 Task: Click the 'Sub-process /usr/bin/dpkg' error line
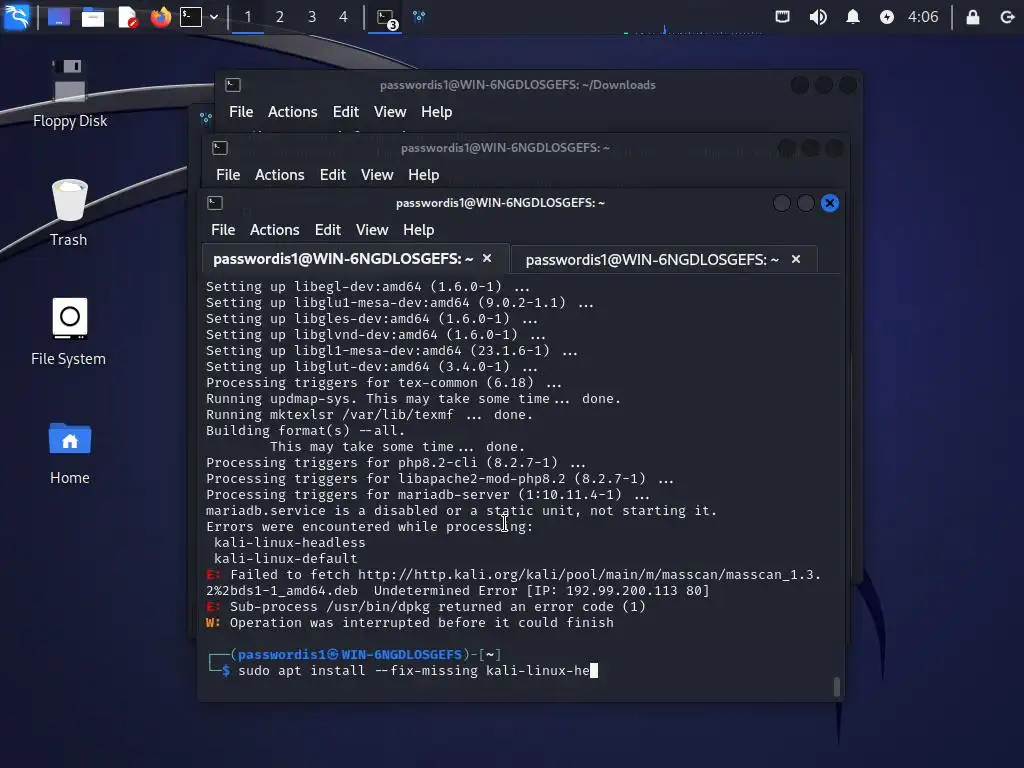pos(426,607)
